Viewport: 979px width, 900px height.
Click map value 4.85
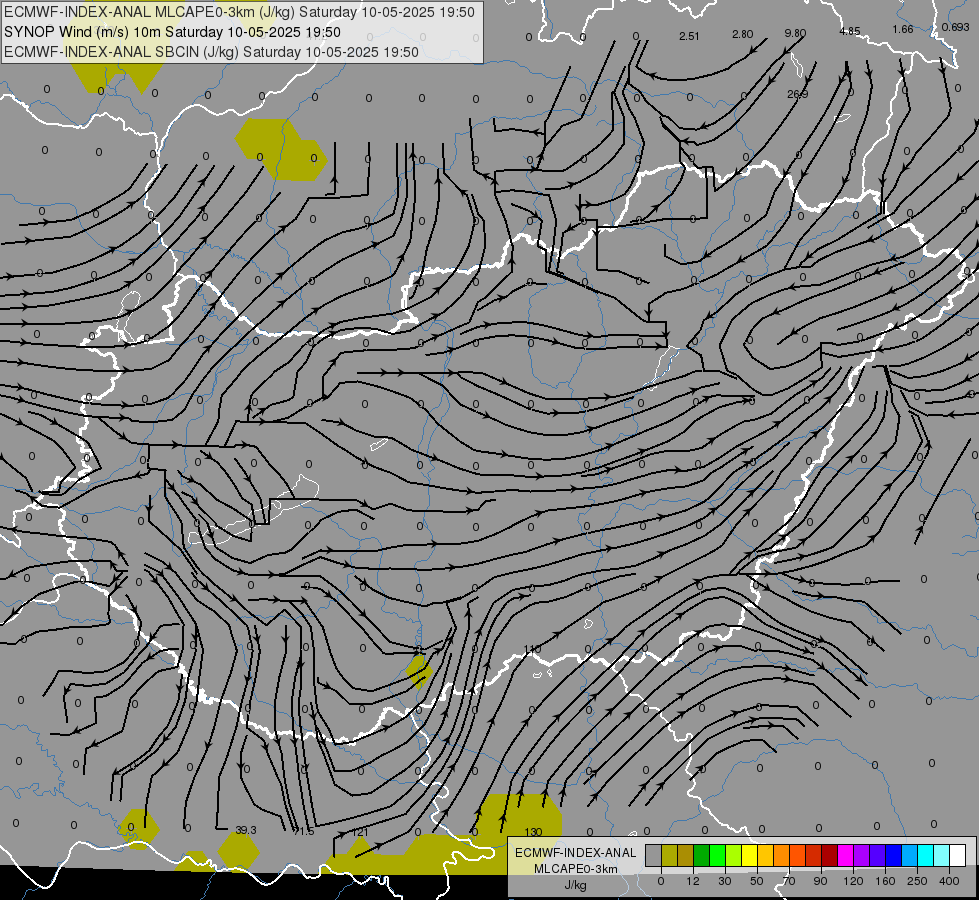tap(850, 31)
